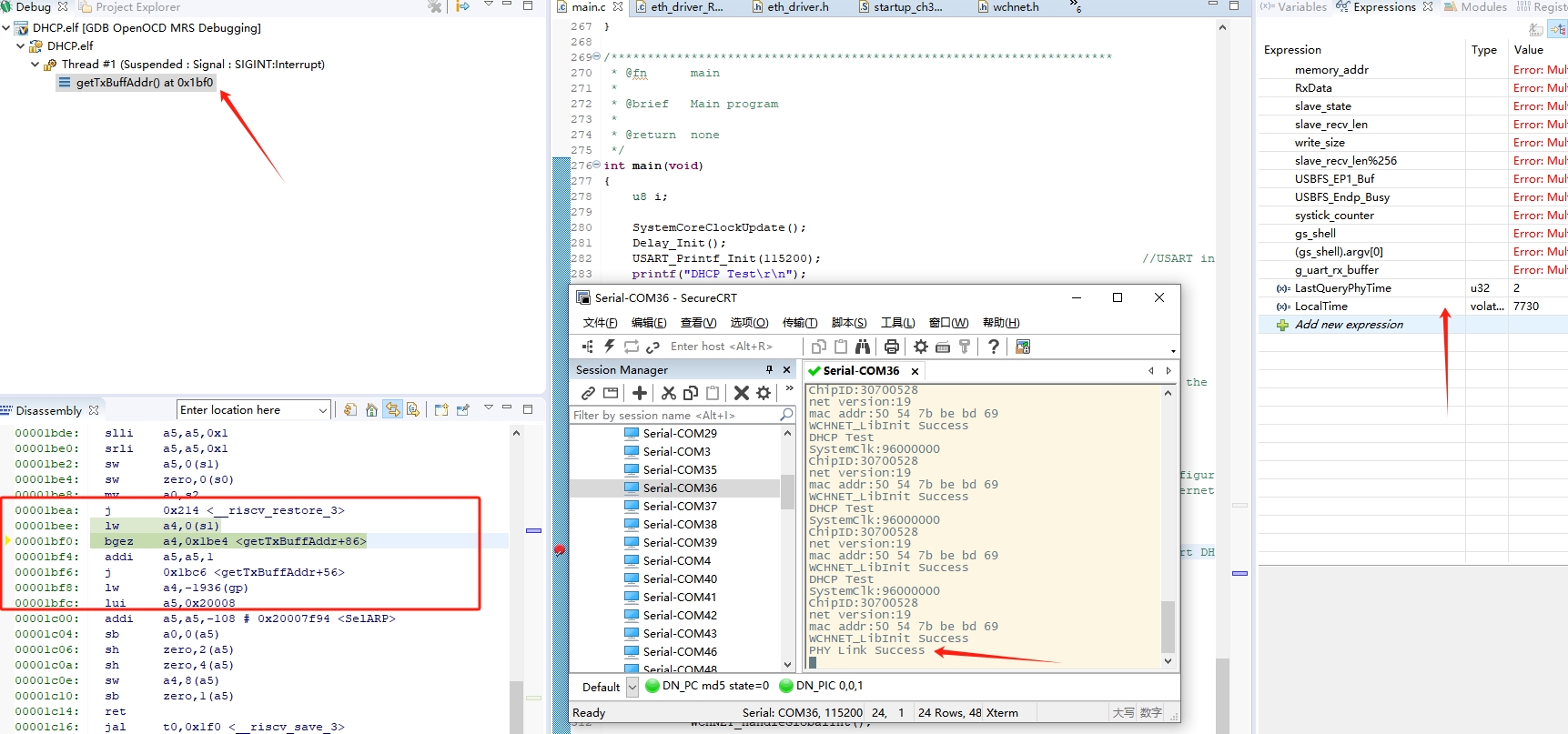Image resolution: width=1568 pixels, height=734 pixels.
Task: Click the session list scrollbar down arrow
Action: 788,664
